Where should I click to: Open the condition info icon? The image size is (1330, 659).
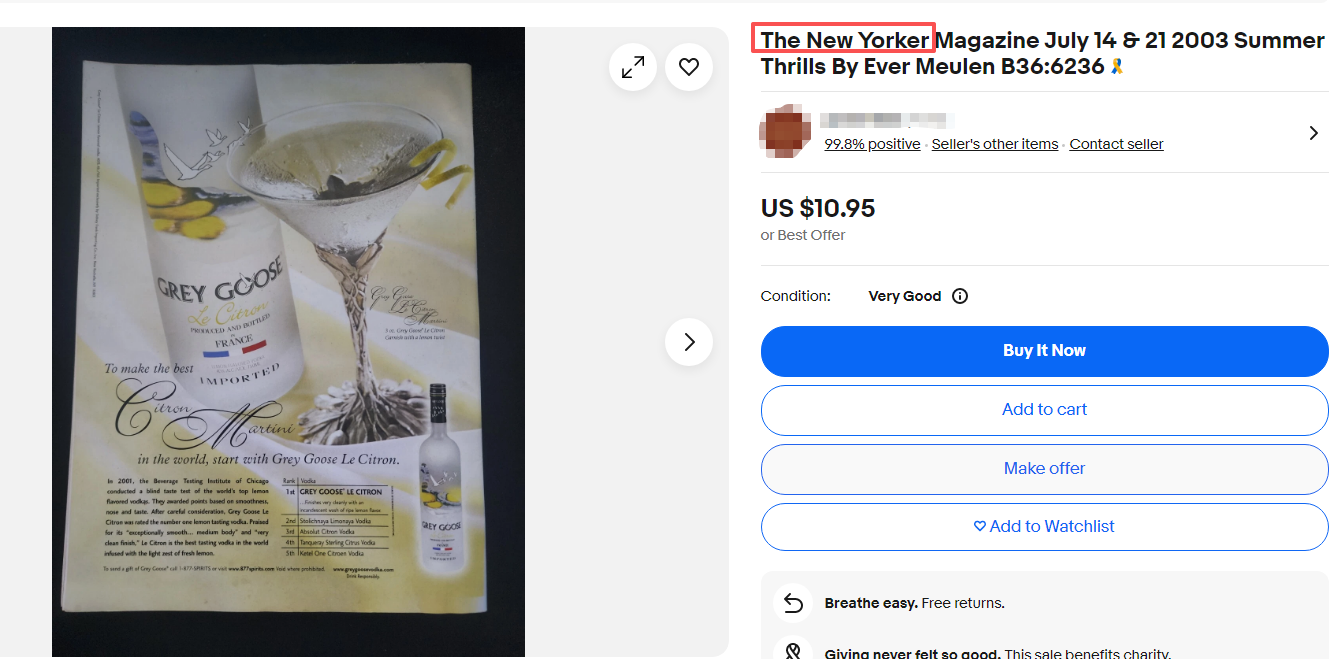click(x=960, y=296)
